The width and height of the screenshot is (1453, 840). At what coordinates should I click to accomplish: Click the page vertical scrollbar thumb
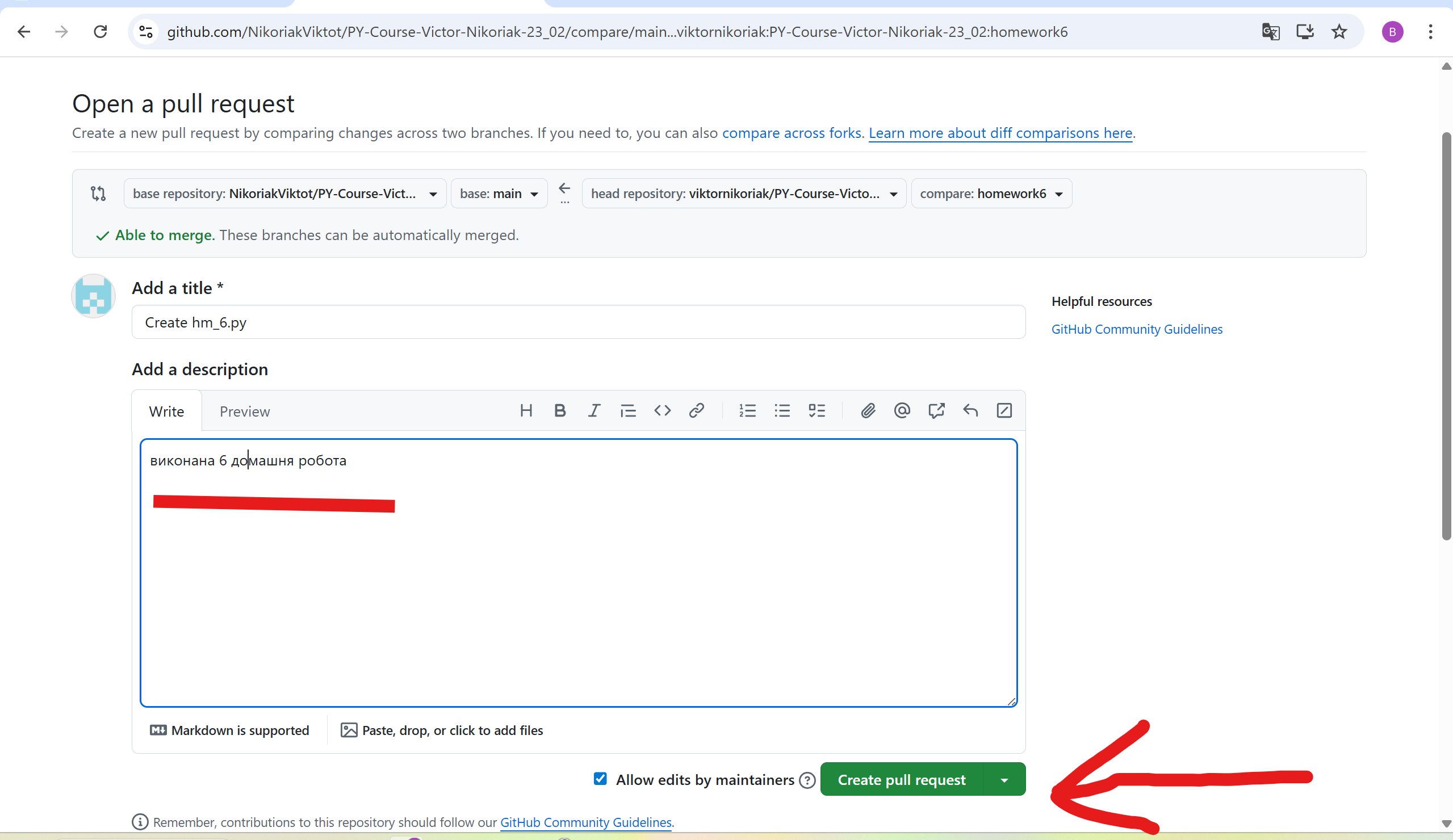1446,336
